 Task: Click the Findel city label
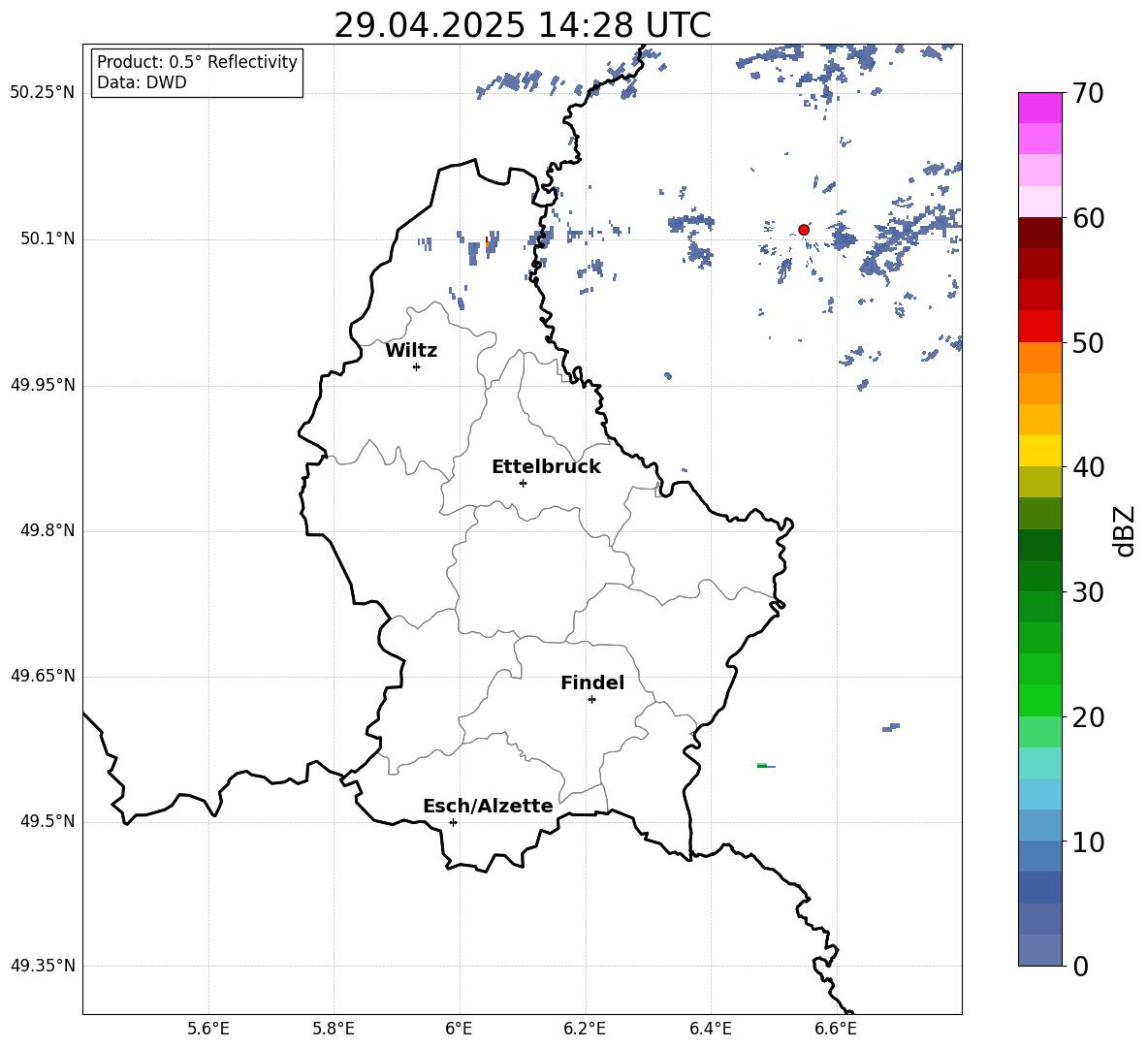592,683
